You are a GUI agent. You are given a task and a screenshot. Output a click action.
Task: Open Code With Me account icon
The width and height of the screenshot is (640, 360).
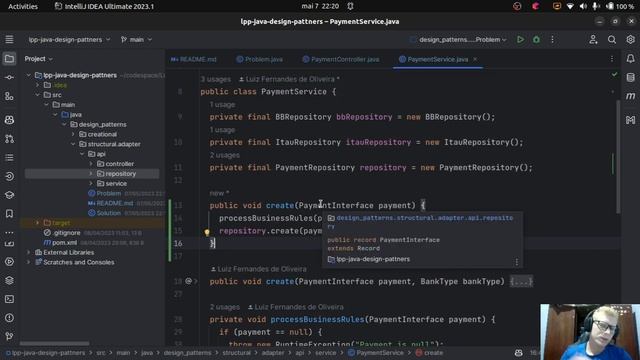tap(593, 40)
